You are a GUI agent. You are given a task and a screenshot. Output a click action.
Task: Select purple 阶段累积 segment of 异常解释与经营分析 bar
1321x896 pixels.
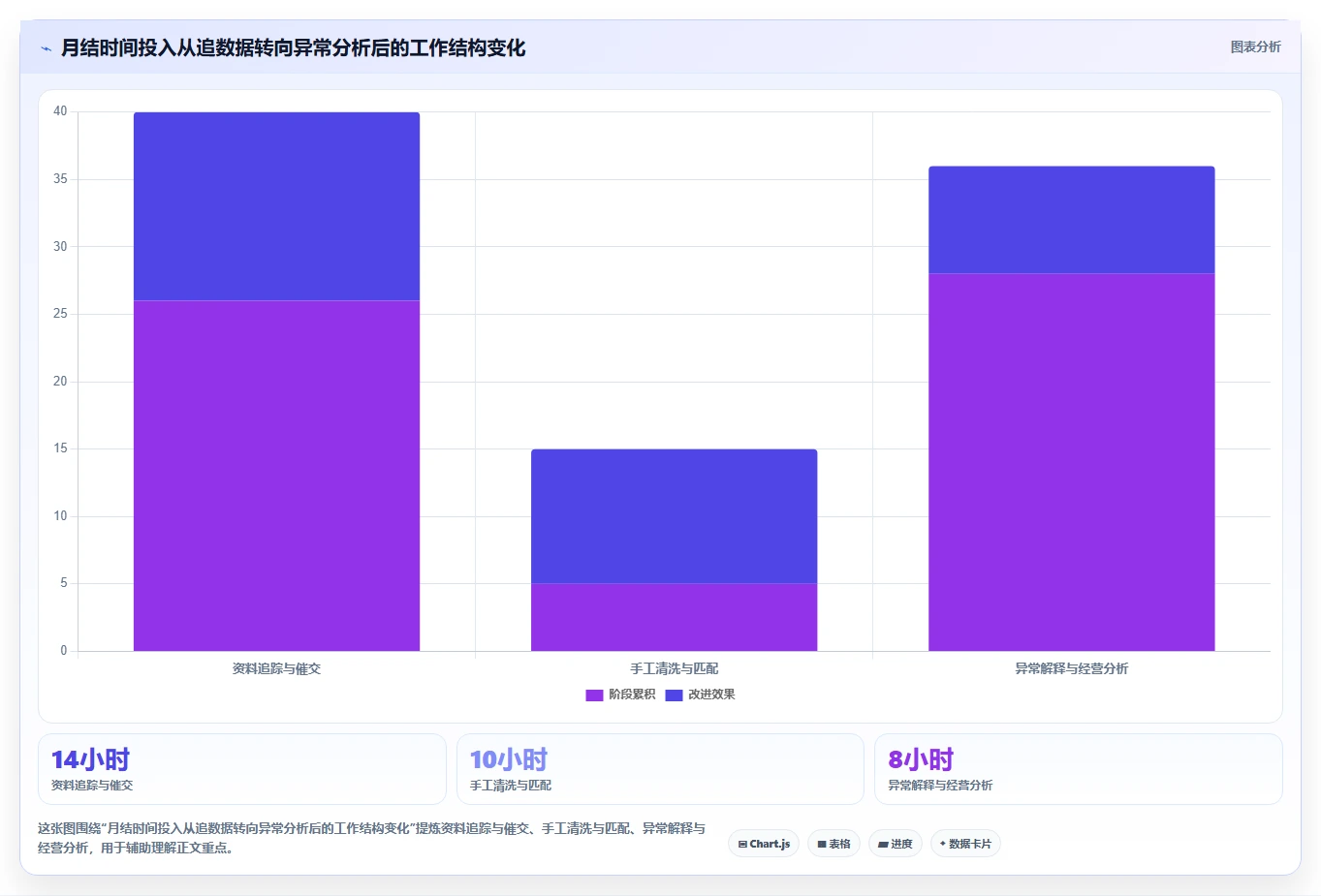1071,462
